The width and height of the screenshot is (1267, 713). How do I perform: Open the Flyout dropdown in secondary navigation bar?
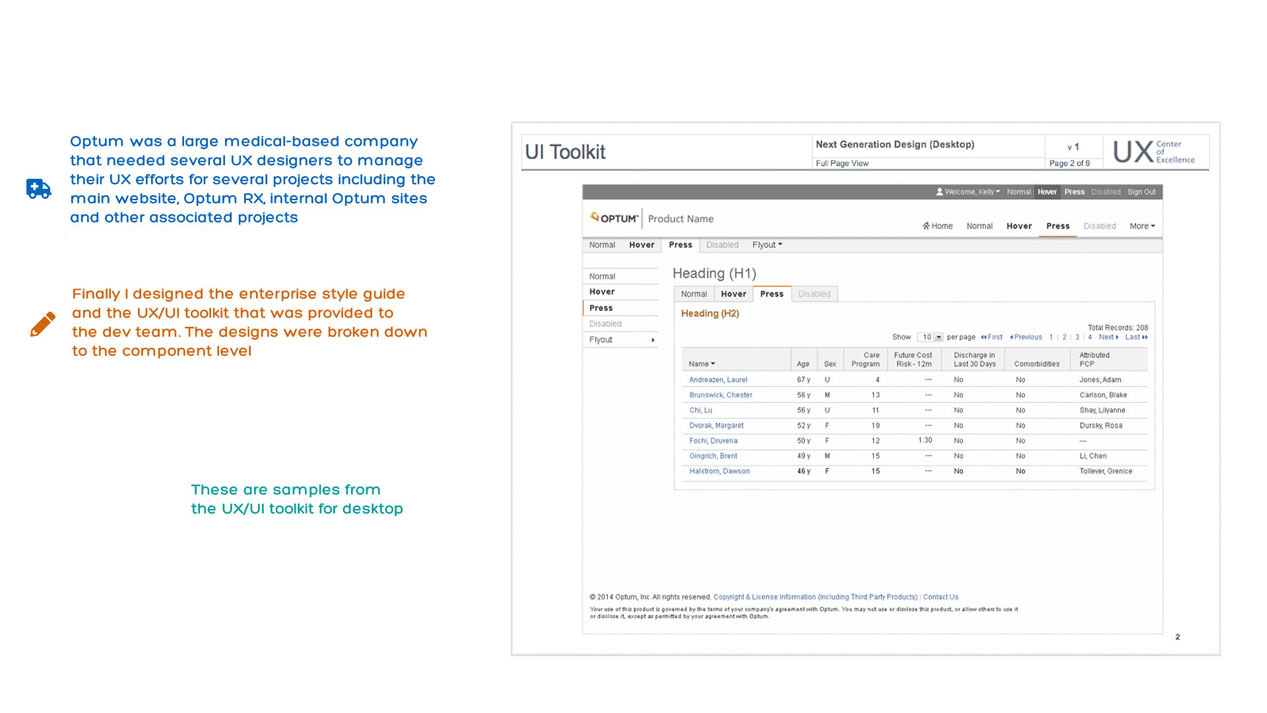767,245
